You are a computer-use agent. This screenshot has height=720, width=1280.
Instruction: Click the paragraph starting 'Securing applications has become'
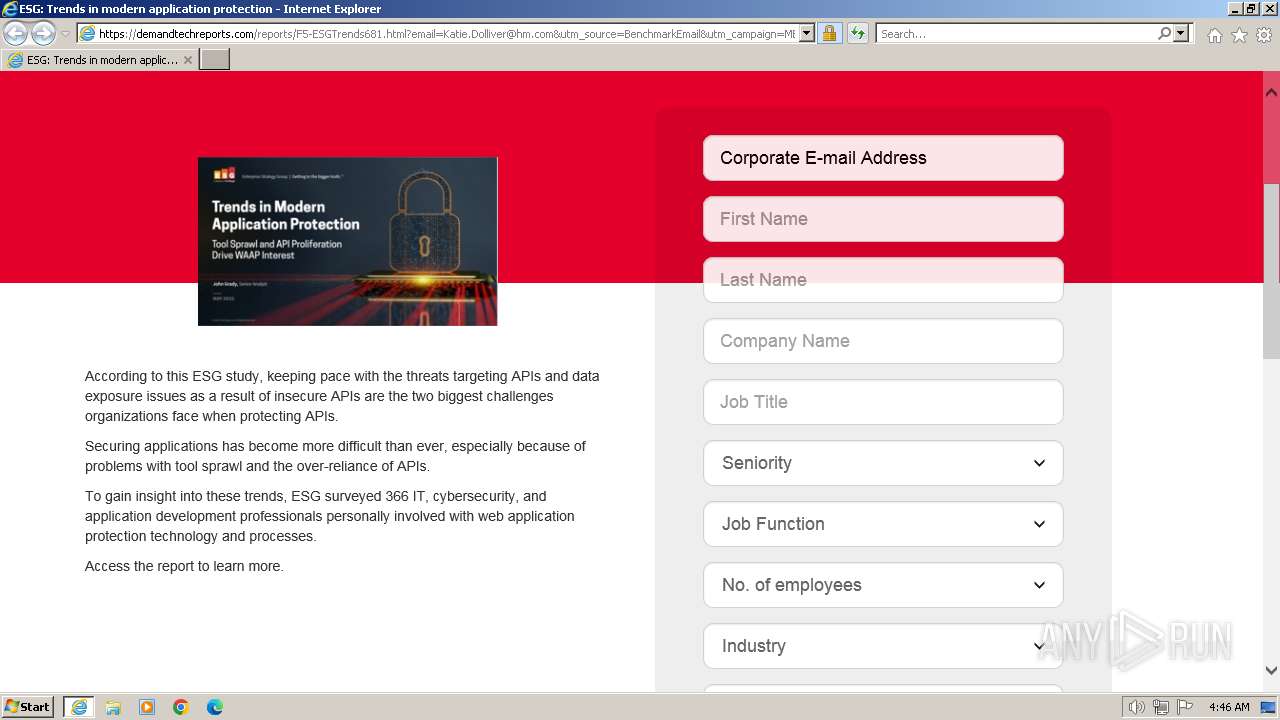336,456
